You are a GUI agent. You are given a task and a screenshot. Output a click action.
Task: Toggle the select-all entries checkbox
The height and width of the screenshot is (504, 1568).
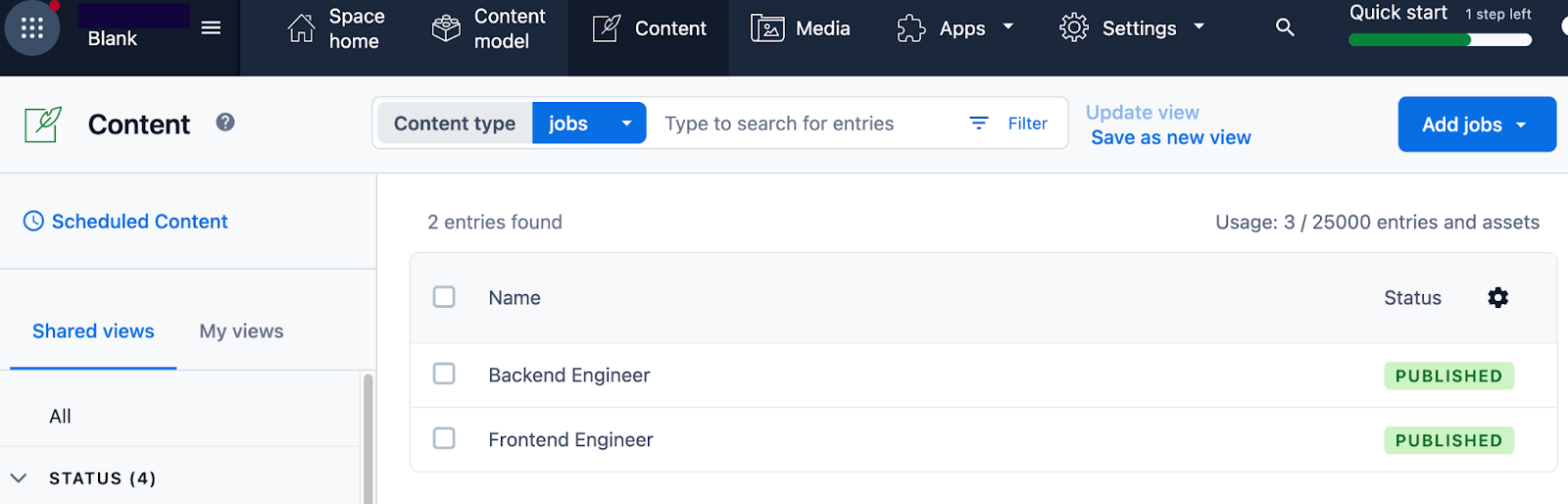pyautogui.click(x=444, y=297)
